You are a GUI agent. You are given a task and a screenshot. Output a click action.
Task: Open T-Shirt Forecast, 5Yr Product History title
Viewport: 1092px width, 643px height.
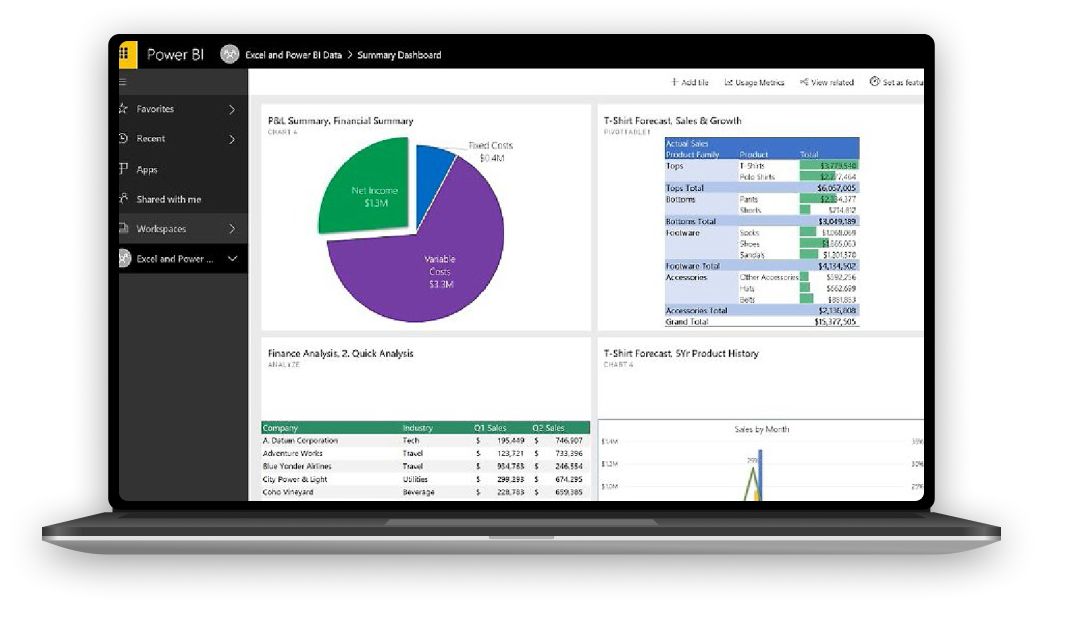click(x=681, y=354)
